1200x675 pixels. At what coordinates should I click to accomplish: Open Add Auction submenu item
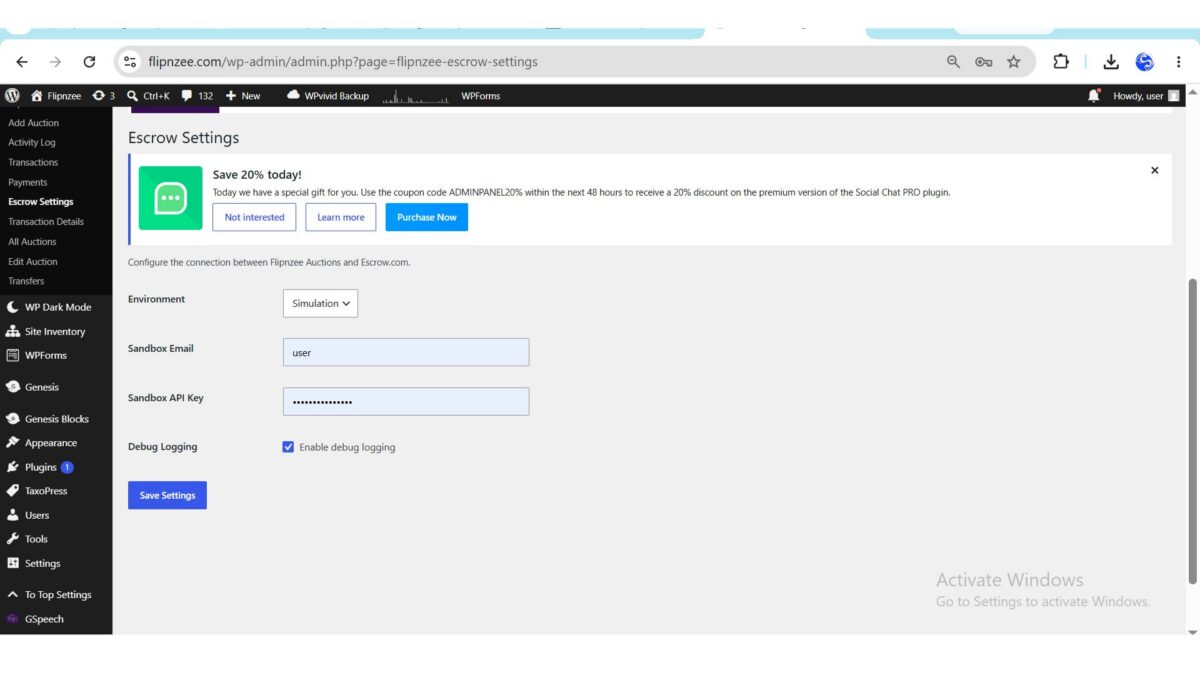coord(34,123)
